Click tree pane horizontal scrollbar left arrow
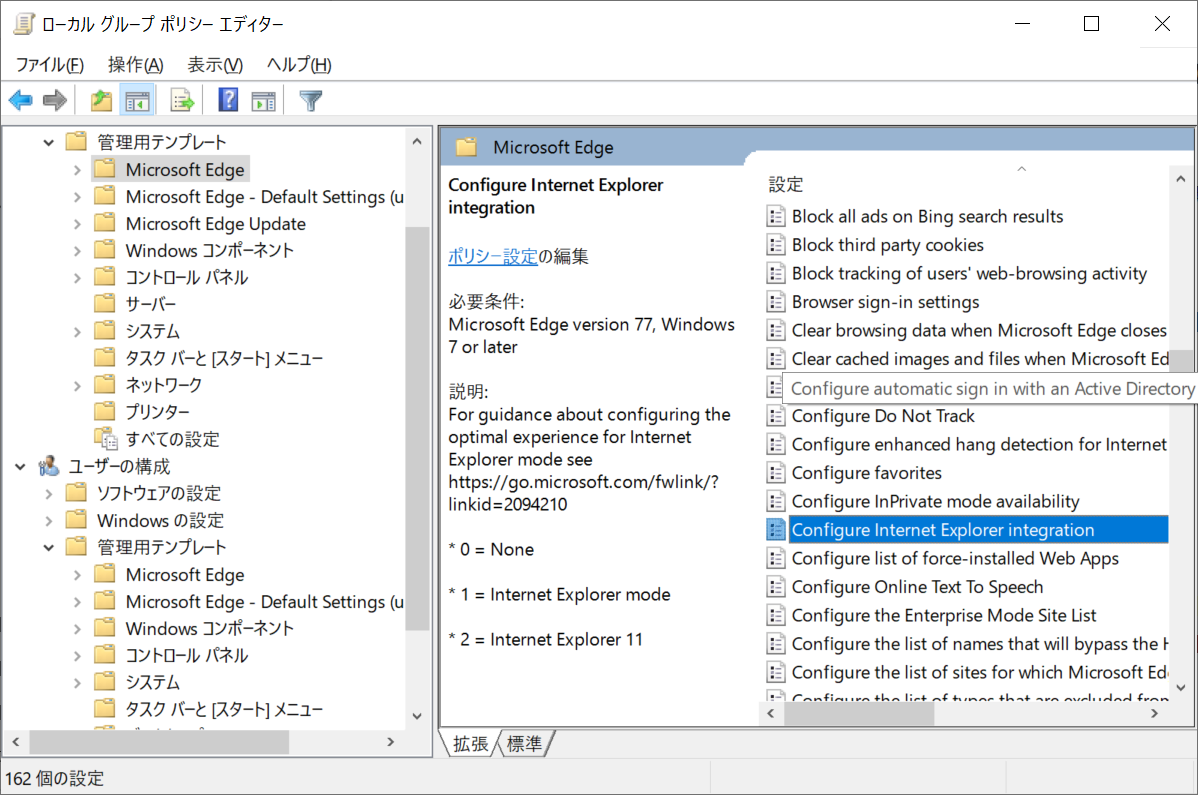Screen dimensions: 1198x795 [x=15, y=742]
